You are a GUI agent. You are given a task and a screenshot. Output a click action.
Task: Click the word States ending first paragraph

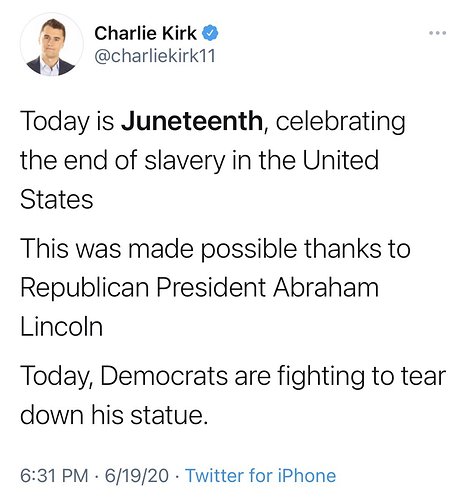tap(57, 200)
